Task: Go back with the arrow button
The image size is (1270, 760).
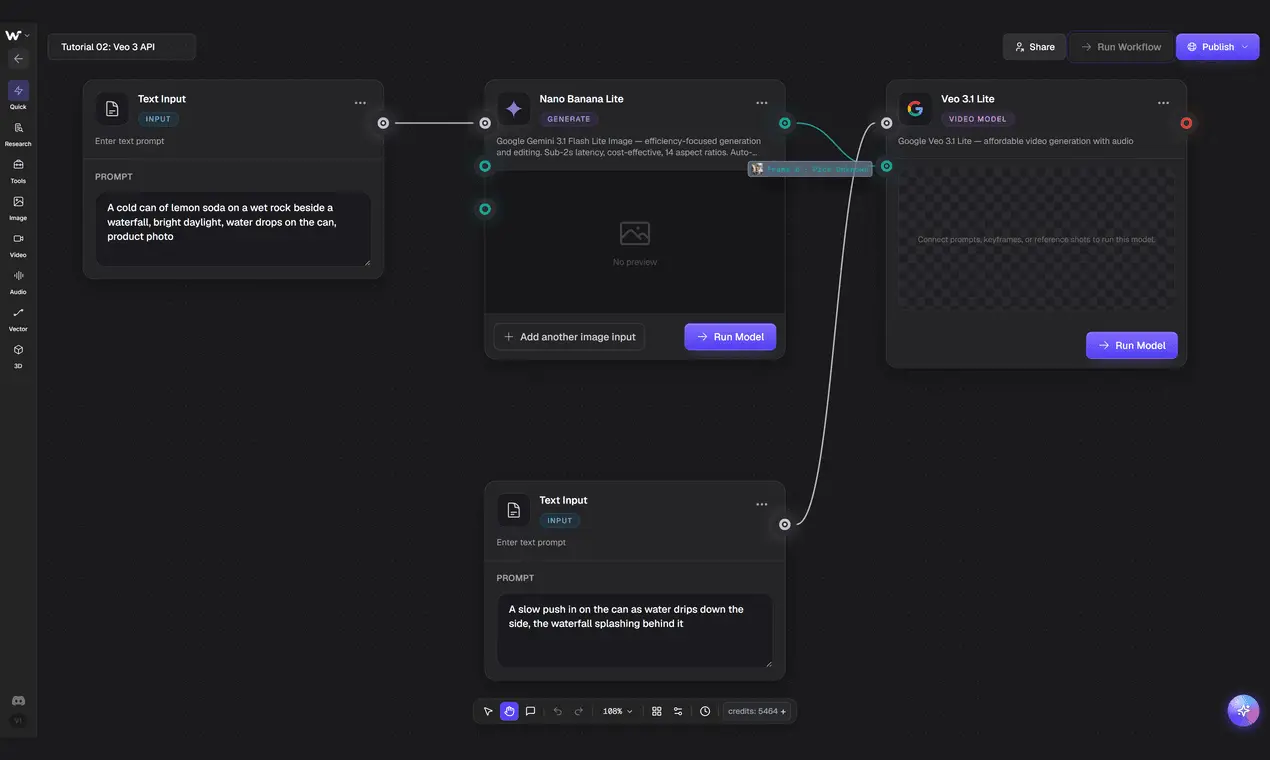Action: 18,58
